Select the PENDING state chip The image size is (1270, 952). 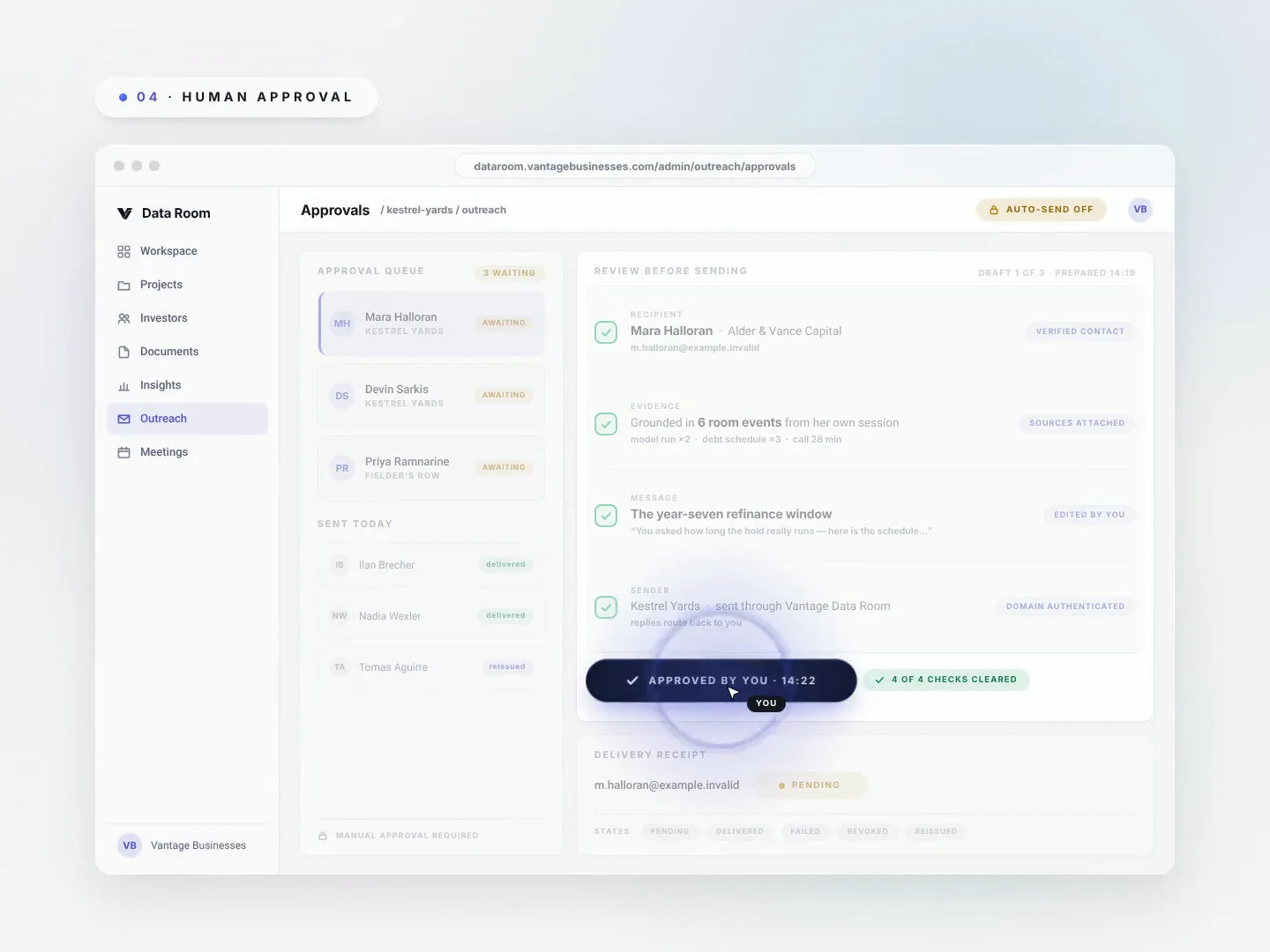coord(669,831)
